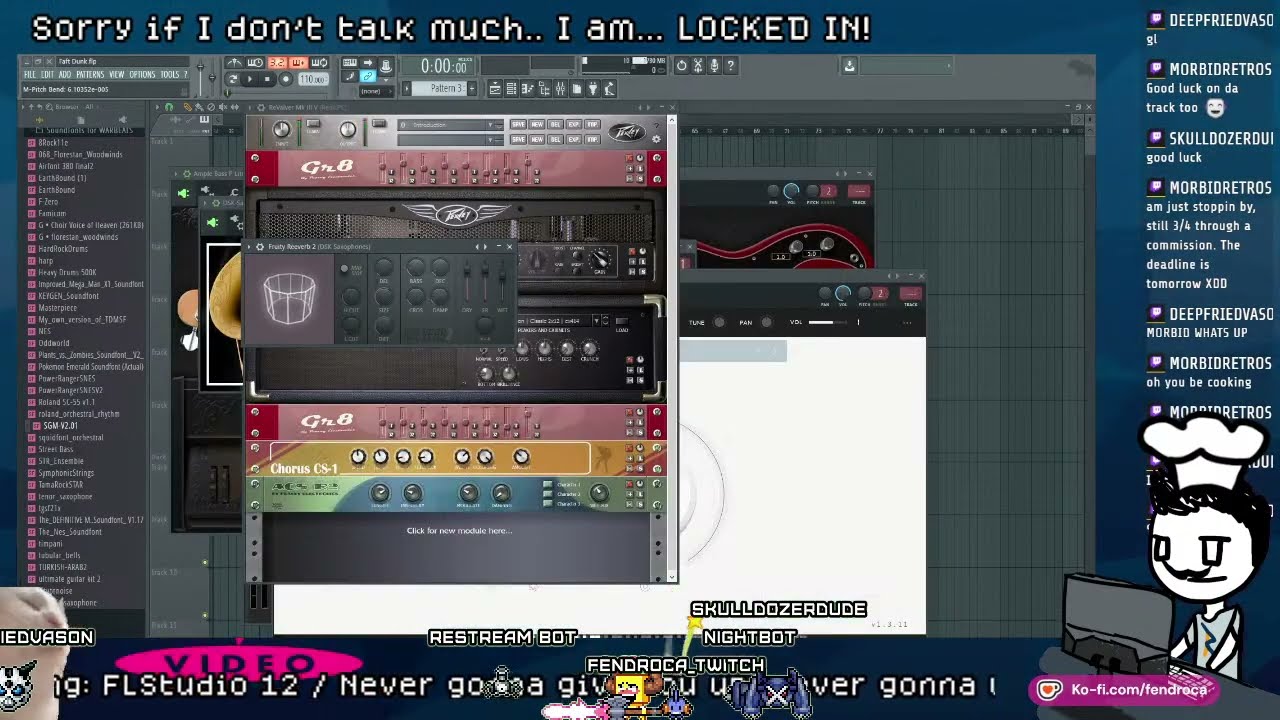Open the EDIT menu
The image size is (1280, 720).
click(x=47, y=74)
